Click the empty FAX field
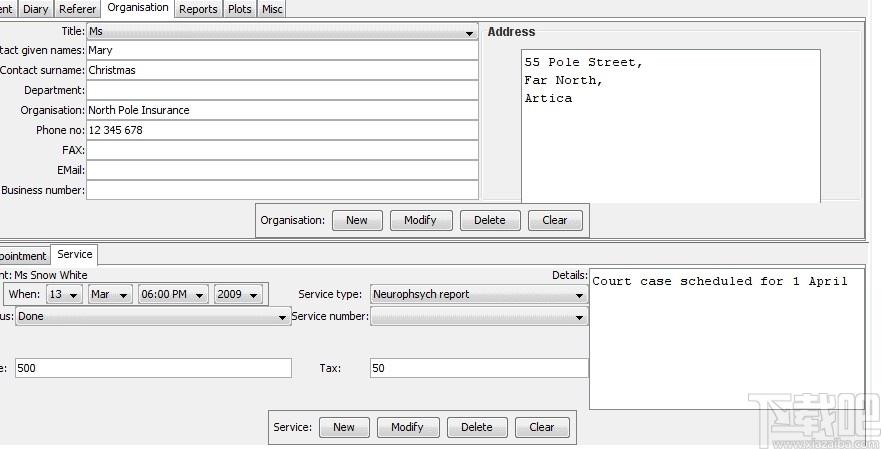 tap(282, 150)
